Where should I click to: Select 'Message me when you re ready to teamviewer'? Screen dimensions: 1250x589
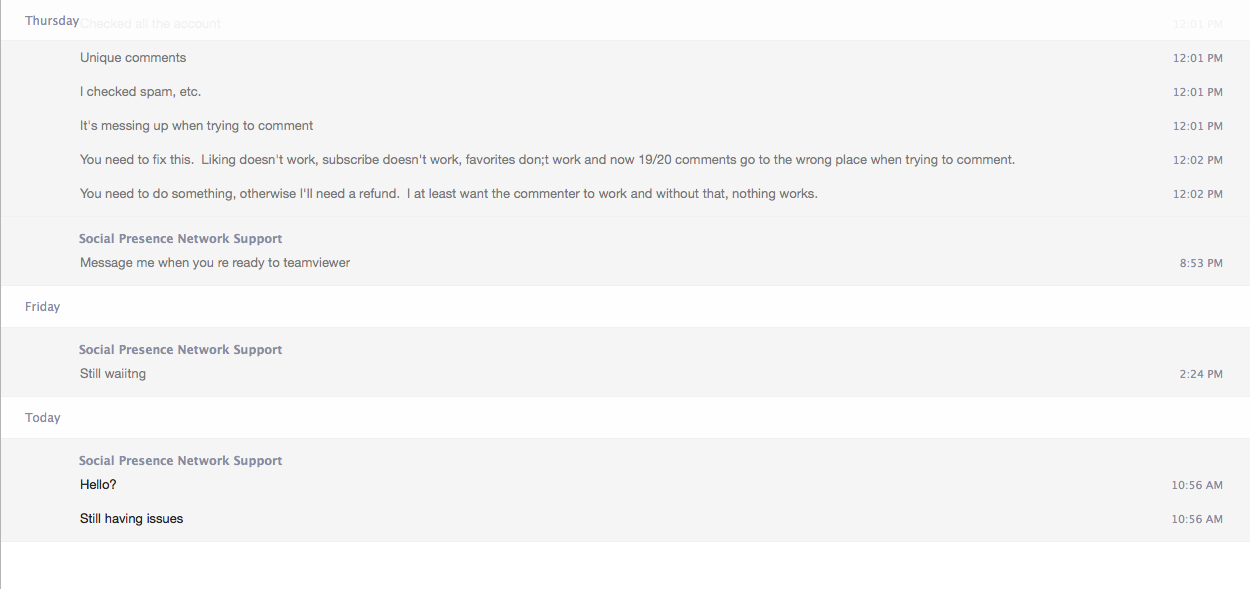pyautogui.click(x=215, y=263)
